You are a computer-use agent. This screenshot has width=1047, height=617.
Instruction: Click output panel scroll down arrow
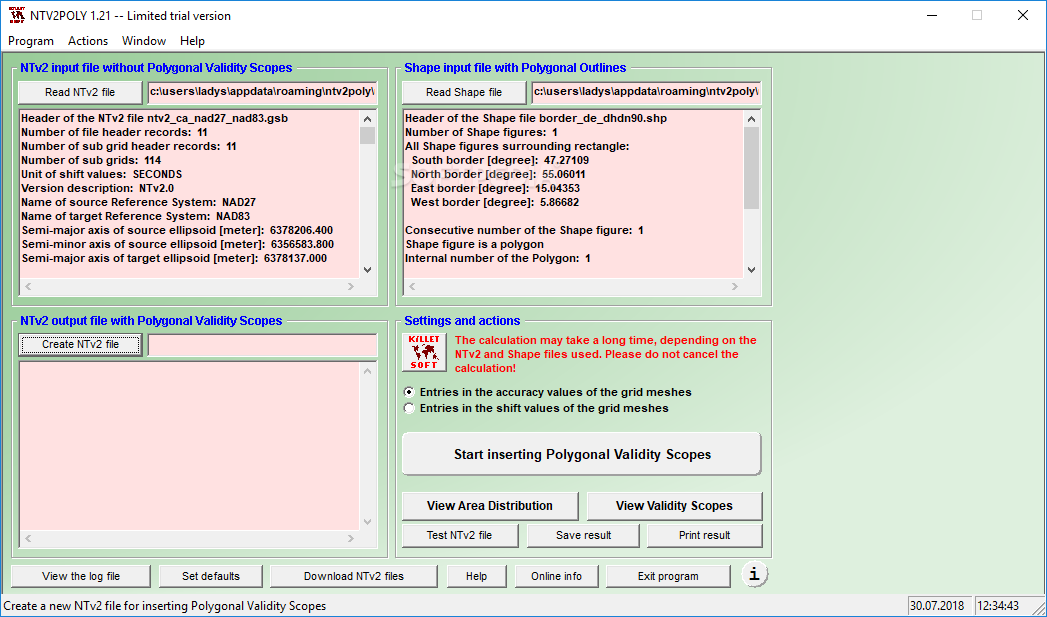pyautogui.click(x=367, y=522)
